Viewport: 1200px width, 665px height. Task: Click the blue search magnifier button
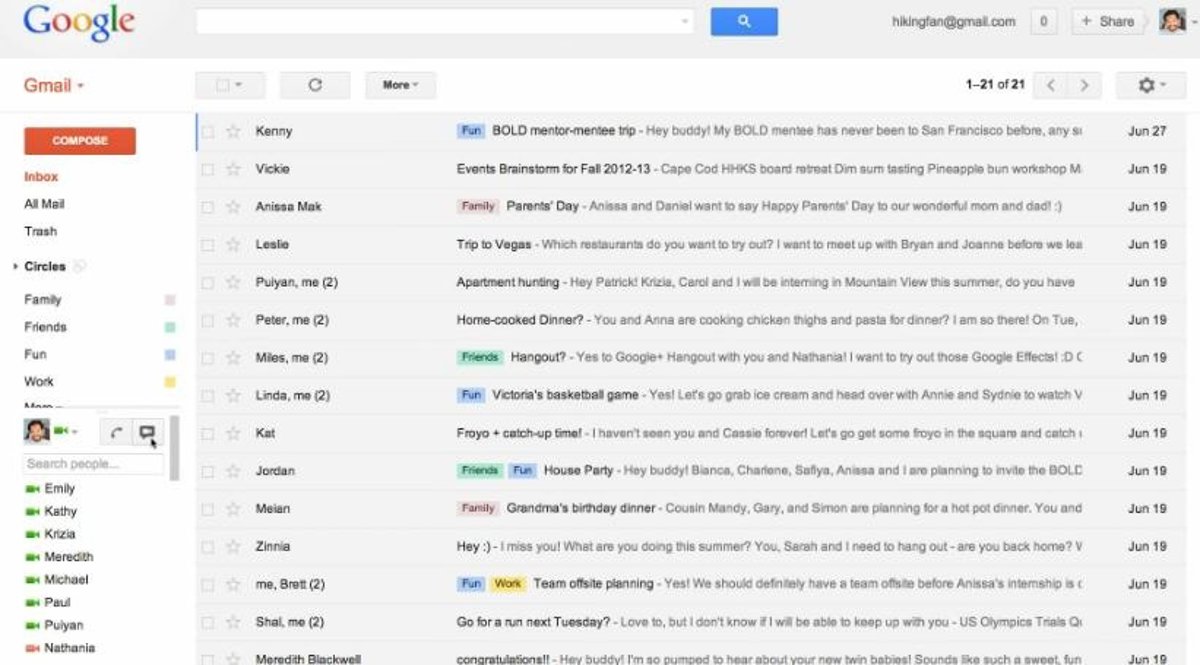click(743, 21)
